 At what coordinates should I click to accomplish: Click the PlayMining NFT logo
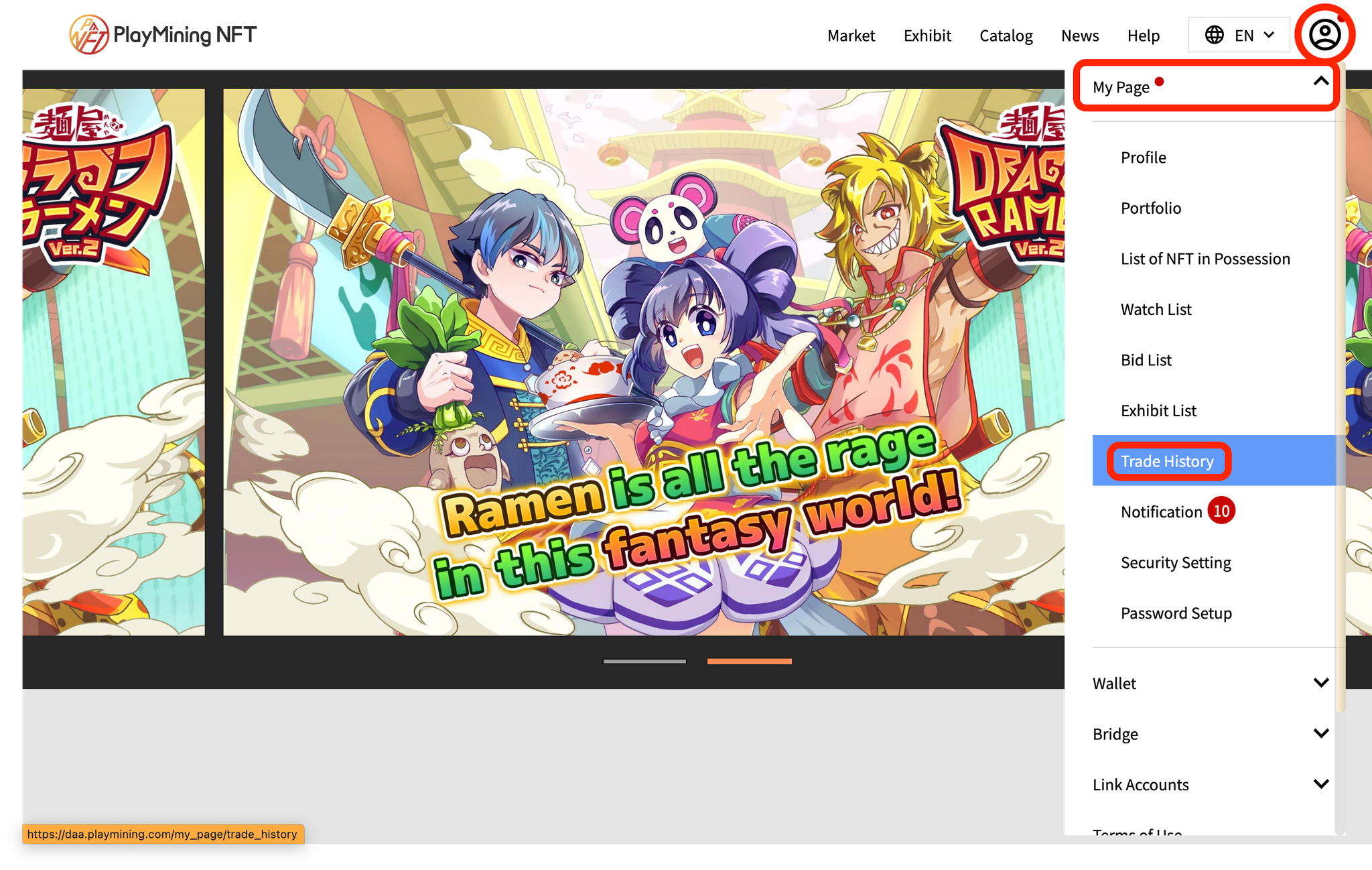coord(163,35)
